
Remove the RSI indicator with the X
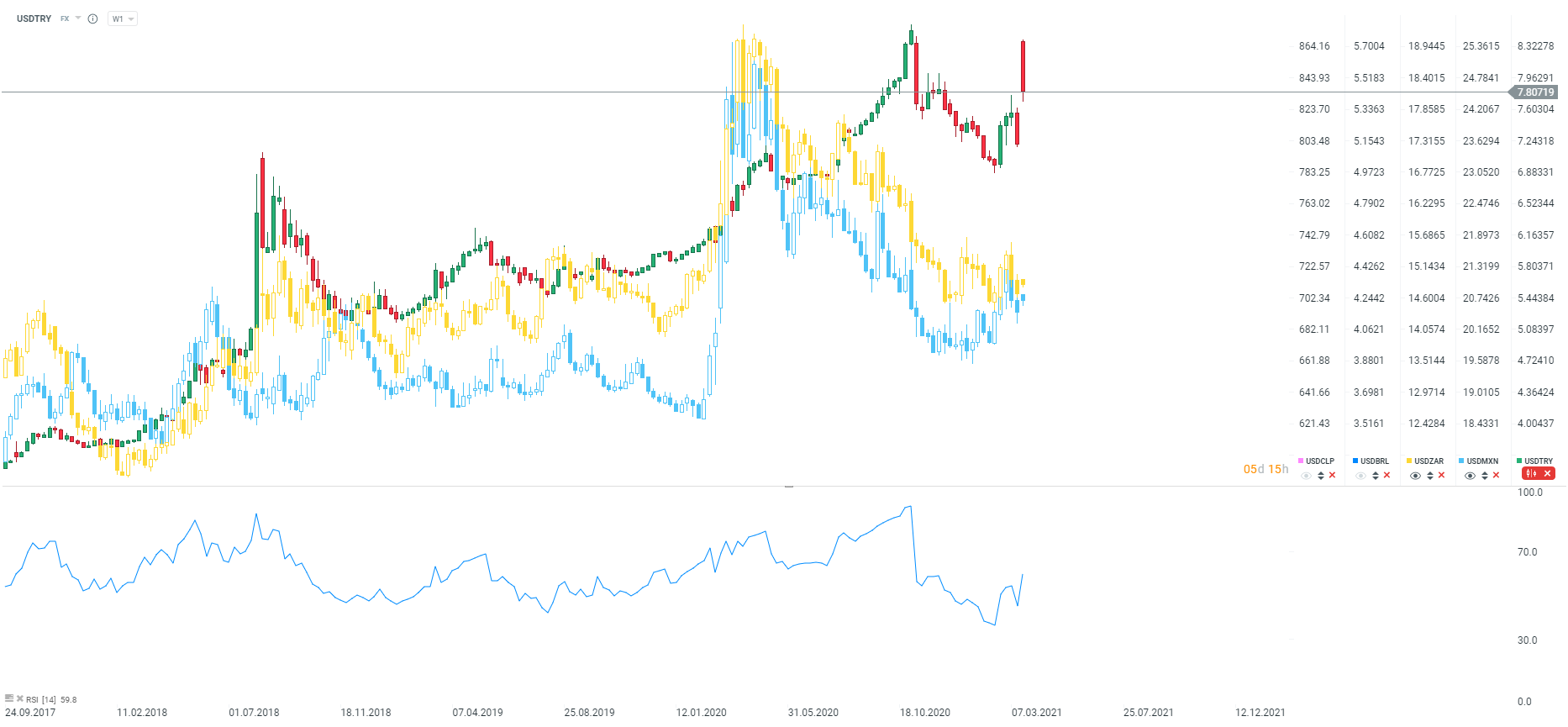[19, 698]
